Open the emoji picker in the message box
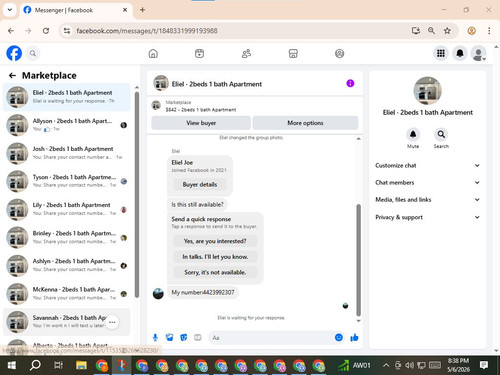Screen dimensions: 500x375 point(339,337)
